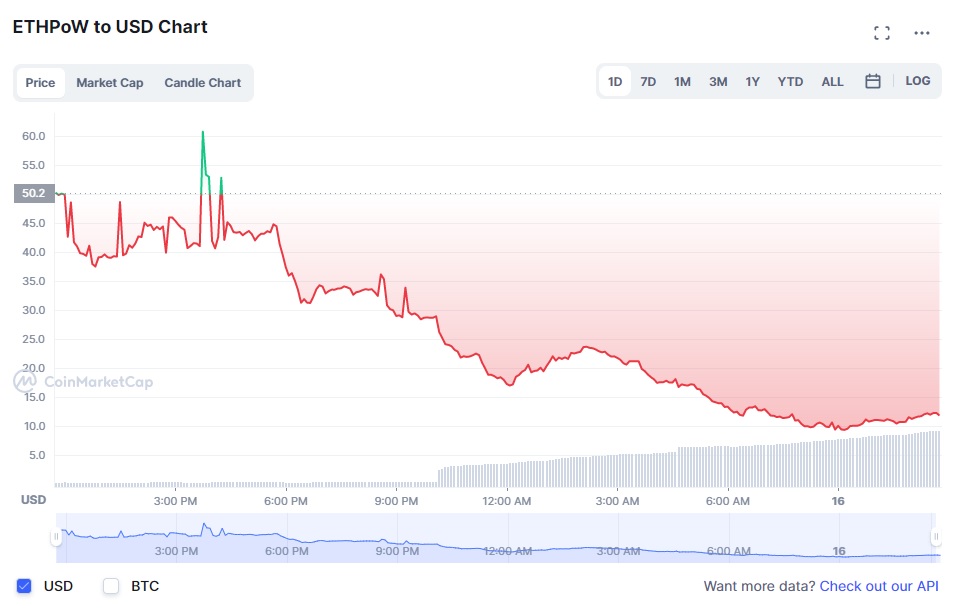
Task: Choose the 1M time range
Action: click(x=682, y=82)
